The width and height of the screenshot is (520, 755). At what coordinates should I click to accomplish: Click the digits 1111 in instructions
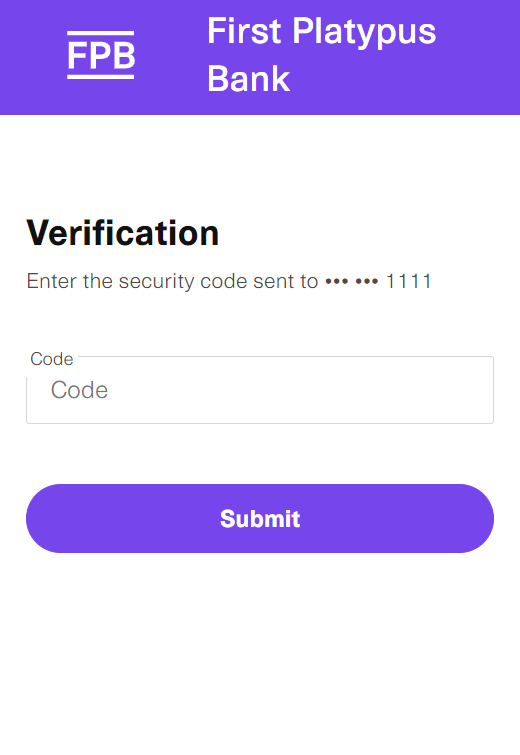[409, 281]
